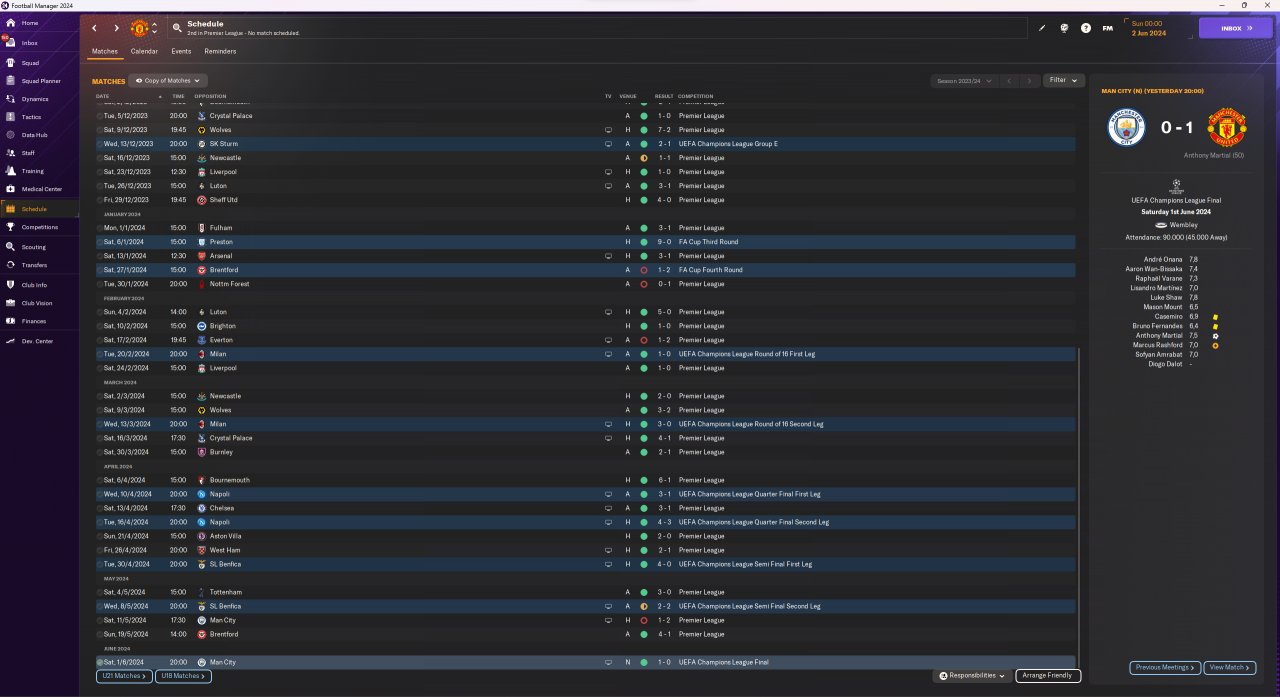
Task: Switch to the Reminders tab
Action: point(220,51)
